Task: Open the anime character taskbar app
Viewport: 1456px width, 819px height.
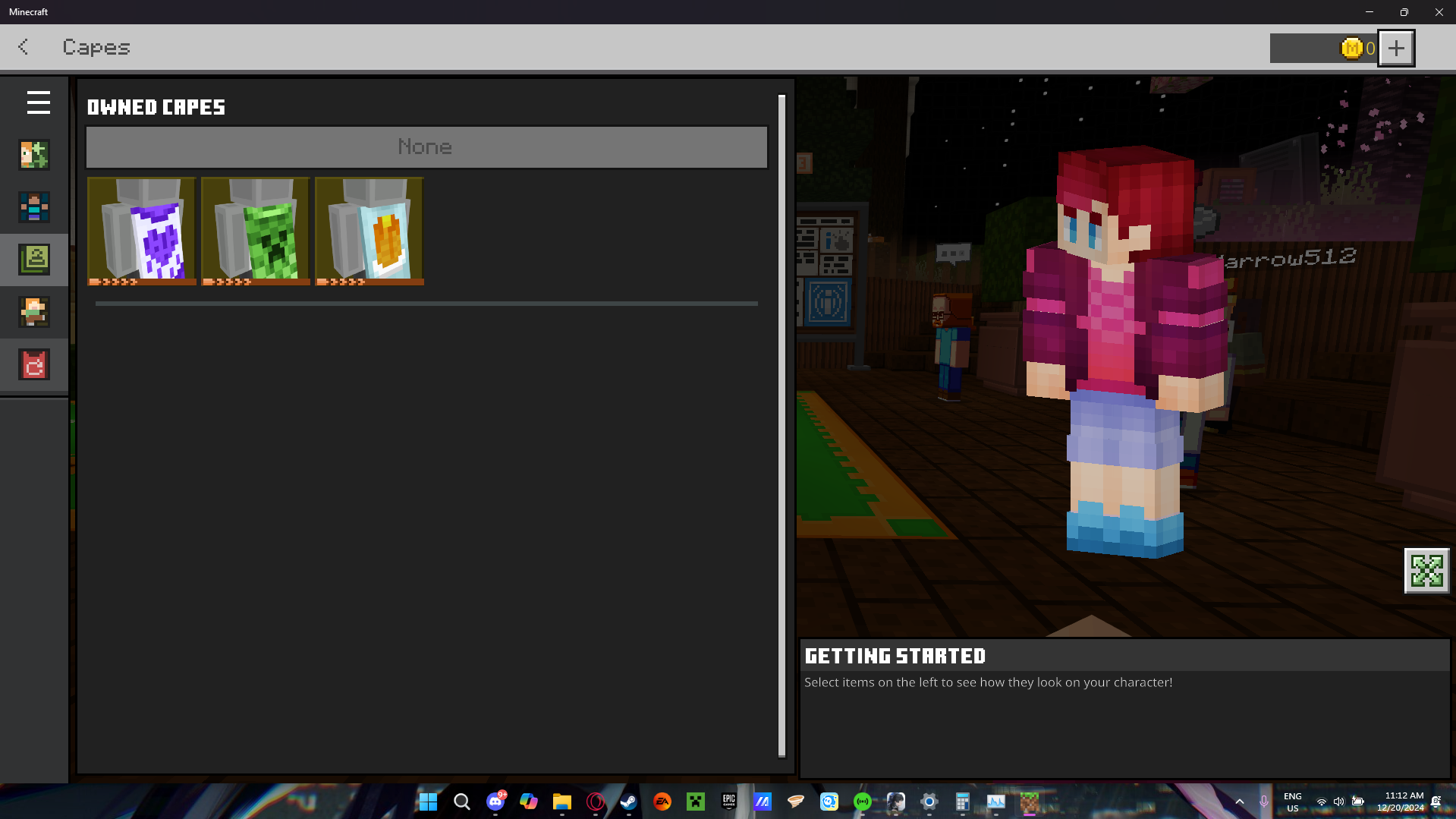Action: point(896,802)
